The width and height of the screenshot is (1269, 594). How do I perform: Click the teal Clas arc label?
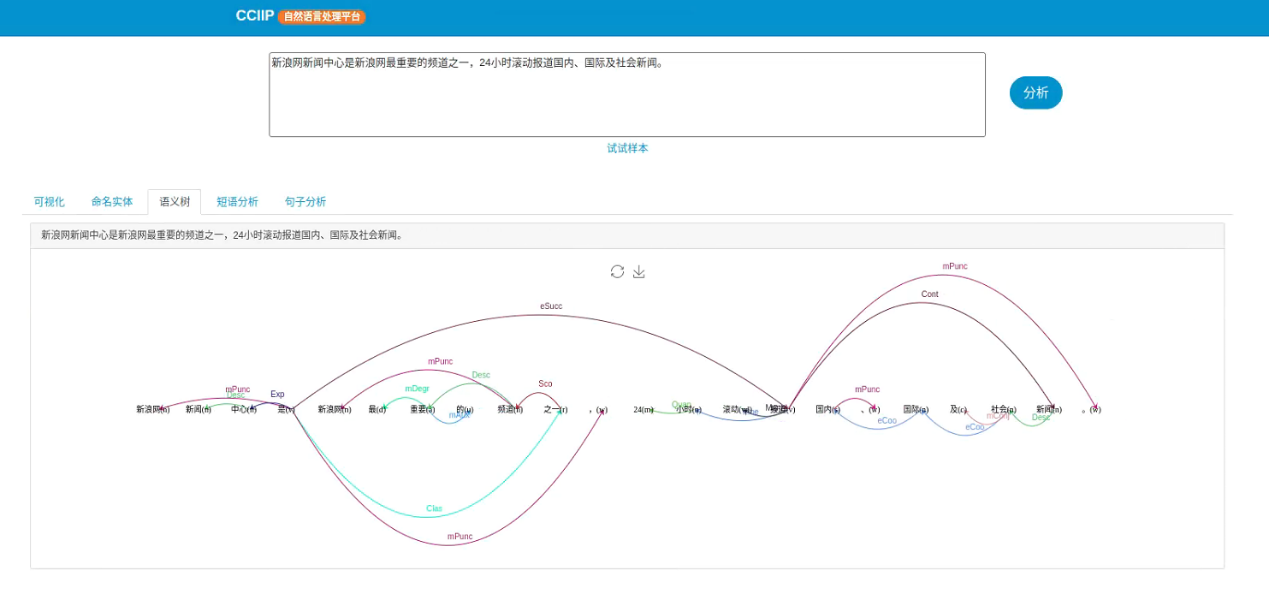click(x=434, y=509)
